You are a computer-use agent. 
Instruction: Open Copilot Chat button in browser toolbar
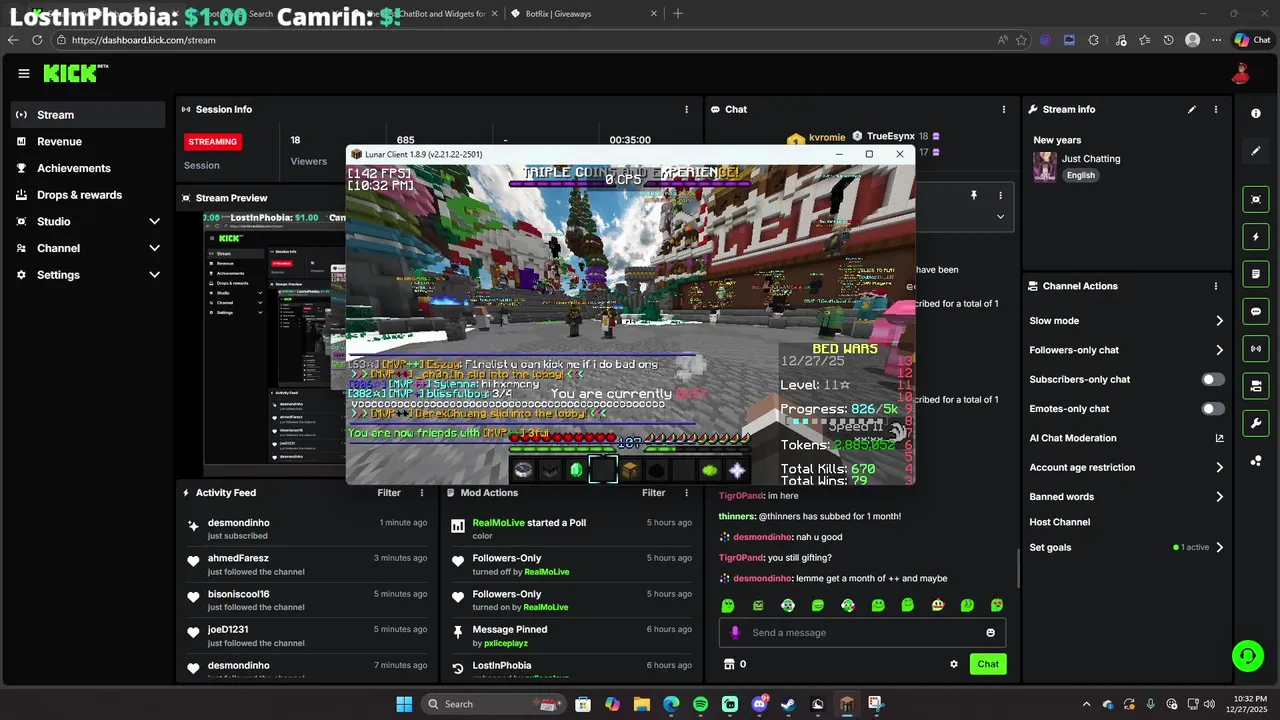click(1253, 40)
